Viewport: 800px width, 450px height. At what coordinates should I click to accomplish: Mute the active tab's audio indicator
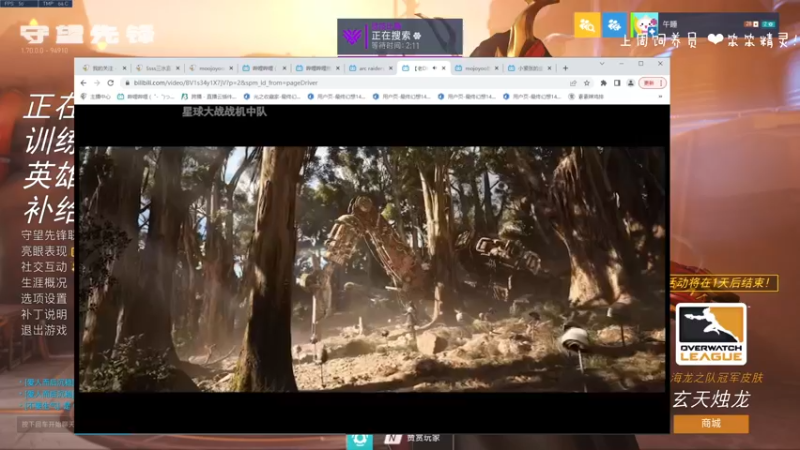(x=435, y=68)
